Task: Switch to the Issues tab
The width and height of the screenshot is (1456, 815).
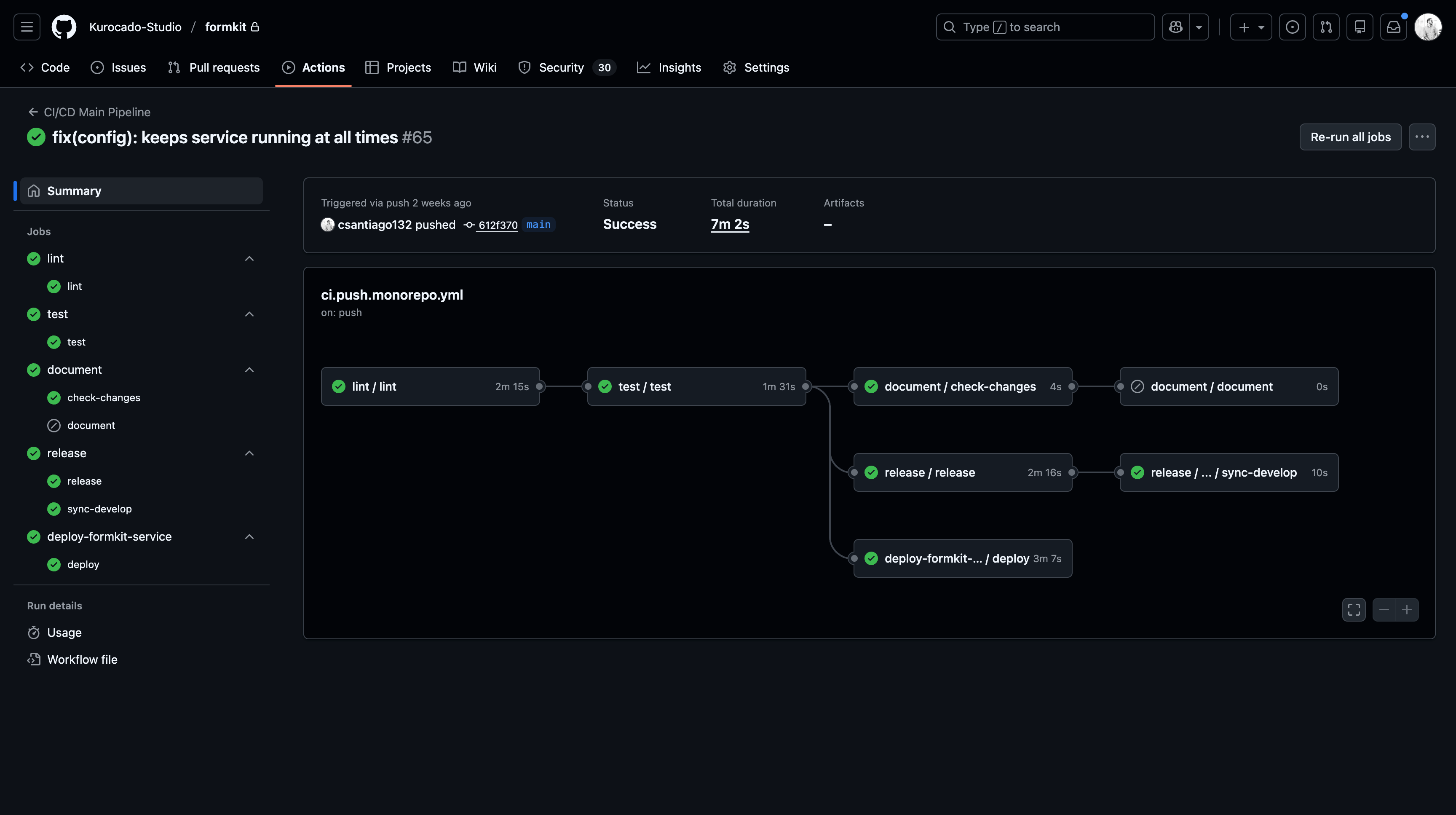Action: pos(118,67)
